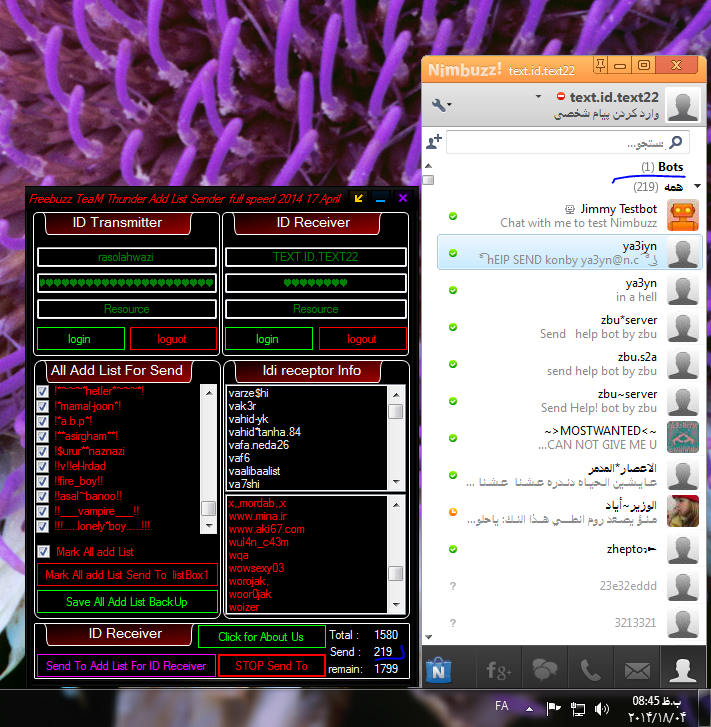Open the Facebook Google social icon

click(498, 670)
